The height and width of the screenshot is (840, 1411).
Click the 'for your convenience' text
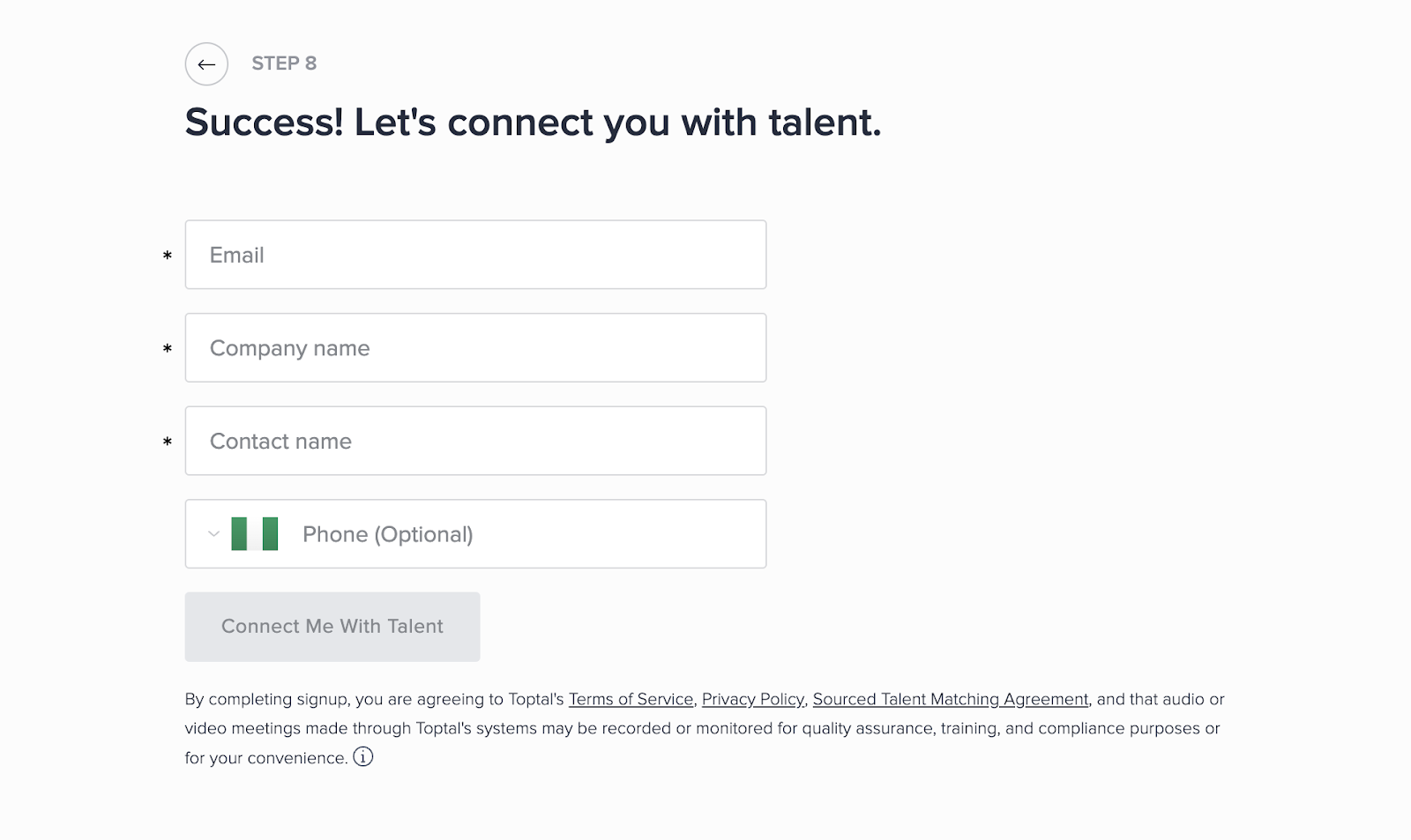click(265, 758)
